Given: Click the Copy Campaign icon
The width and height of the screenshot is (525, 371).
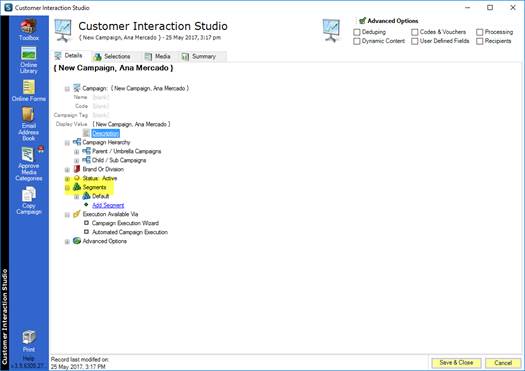Looking at the screenshot, I should pos(28,194).
